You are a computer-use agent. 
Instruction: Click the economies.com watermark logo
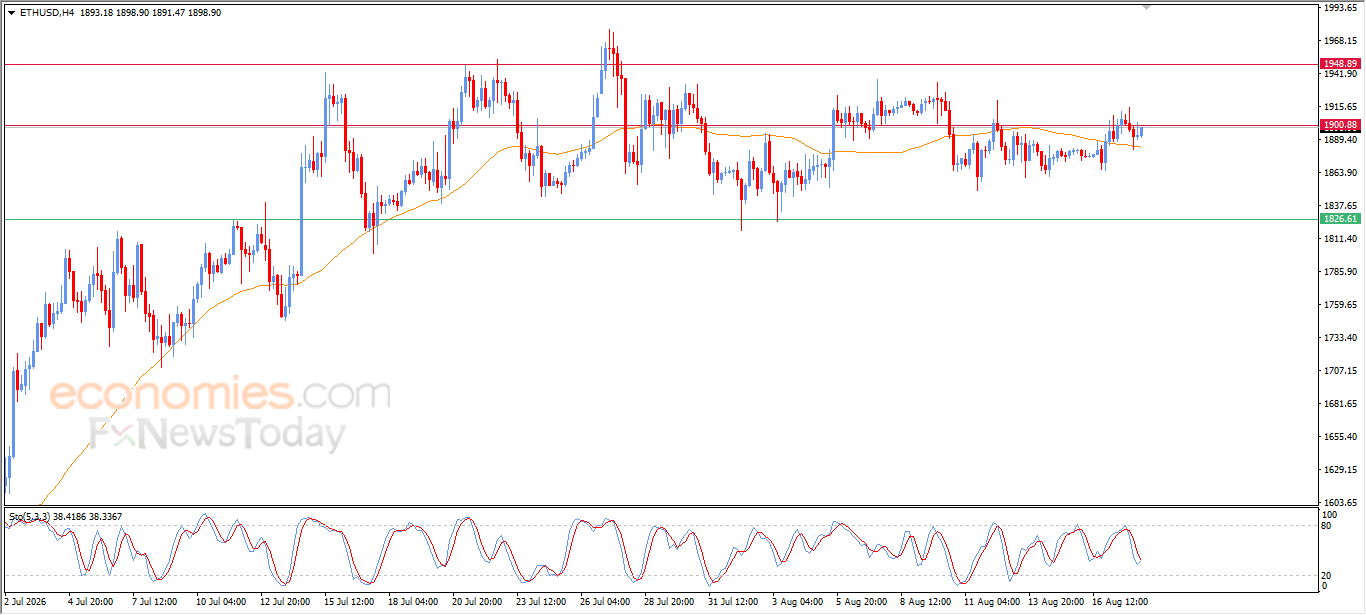tap(220, 394)
